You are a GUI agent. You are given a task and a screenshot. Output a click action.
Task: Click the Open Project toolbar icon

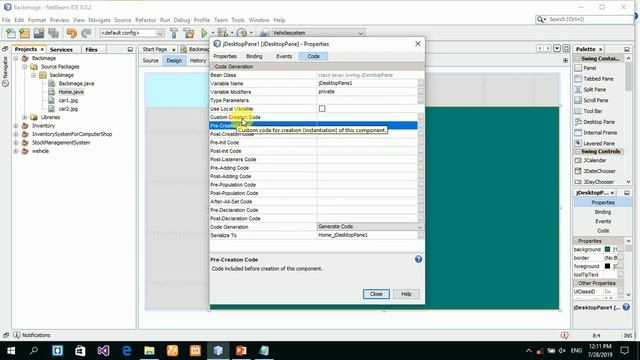39,33
